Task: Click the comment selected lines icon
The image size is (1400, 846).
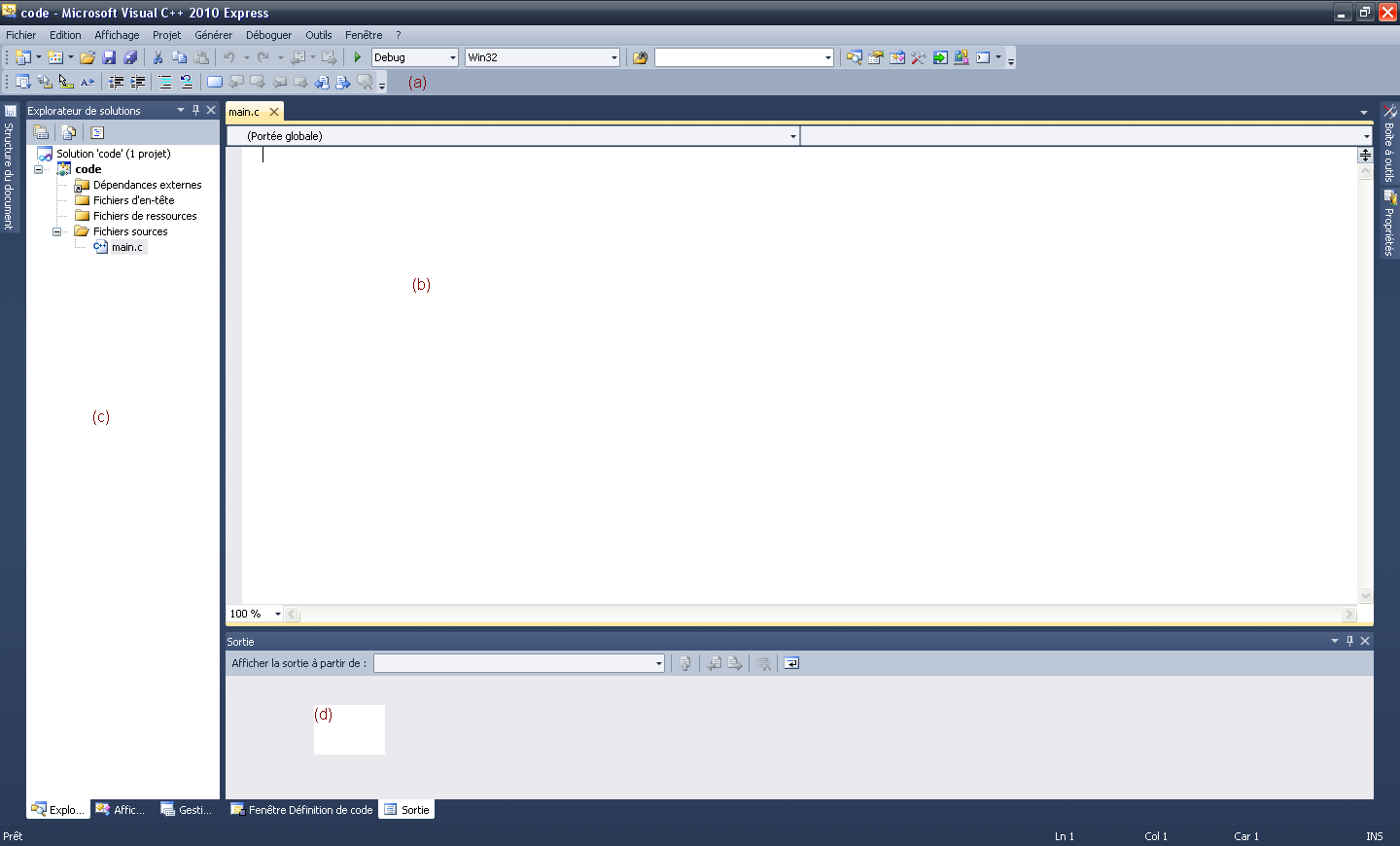Action: 165,83
